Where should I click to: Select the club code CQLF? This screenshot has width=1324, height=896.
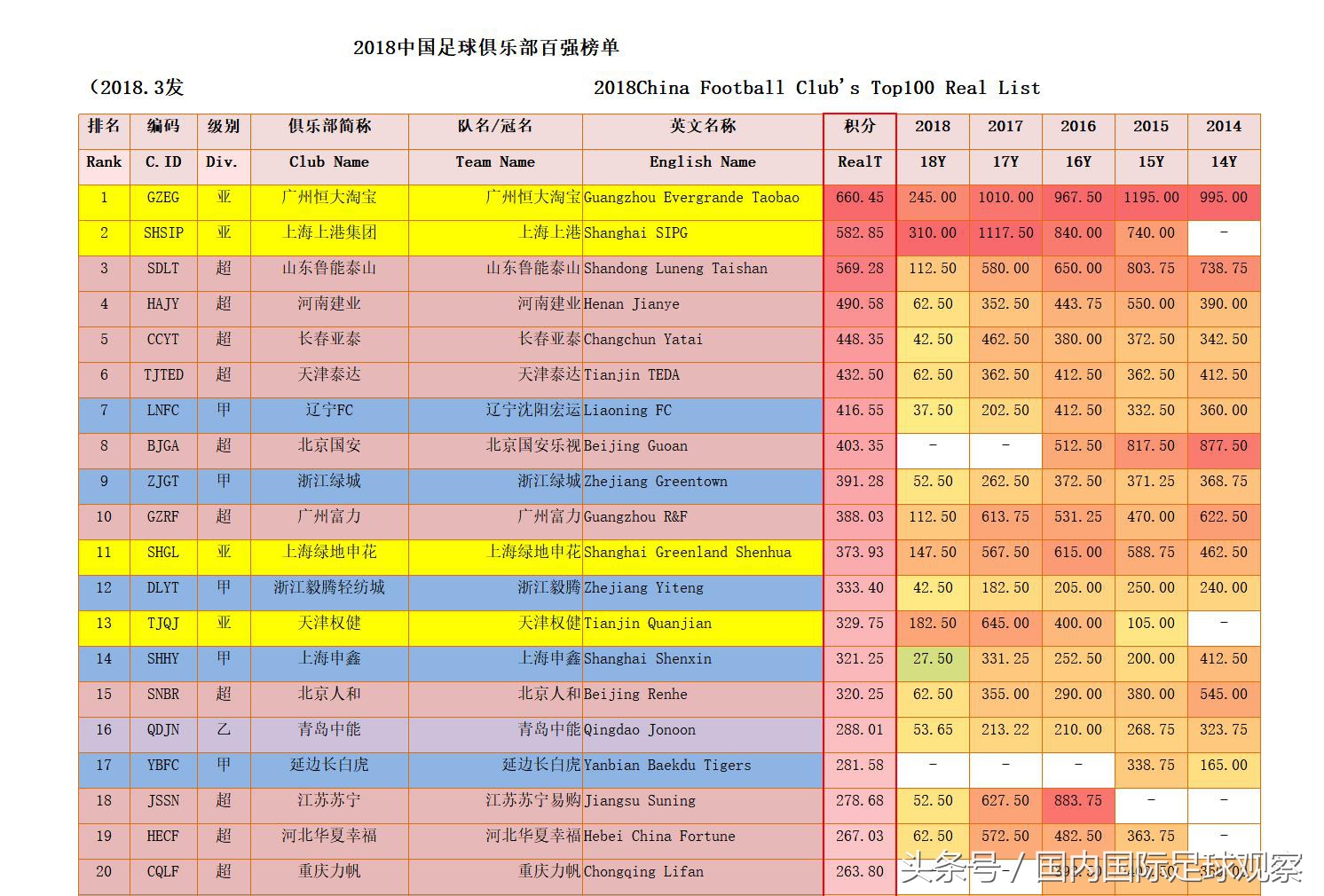tap(163, 871)
